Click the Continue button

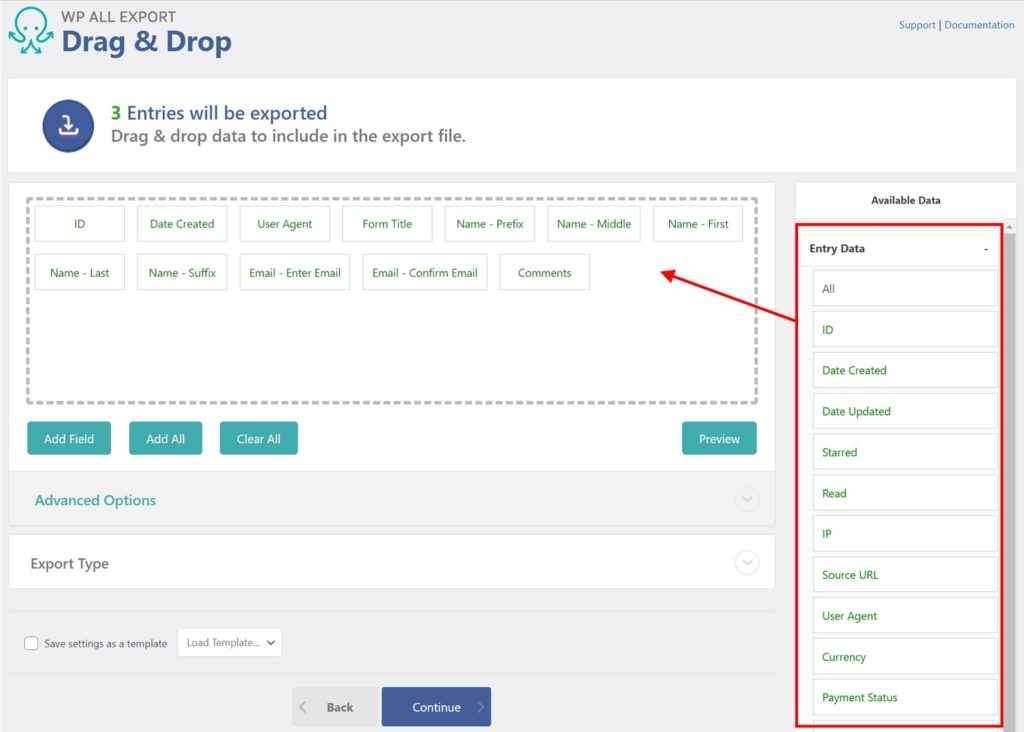tap(436, 705)
